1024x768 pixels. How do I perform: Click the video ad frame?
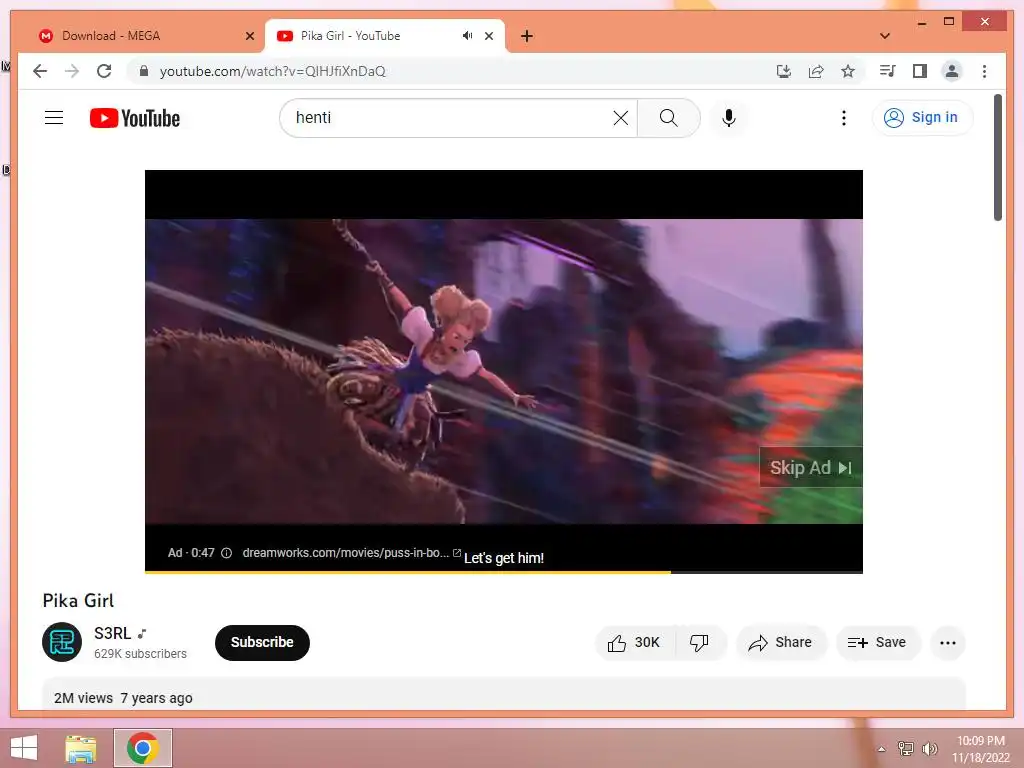(504, 371)
